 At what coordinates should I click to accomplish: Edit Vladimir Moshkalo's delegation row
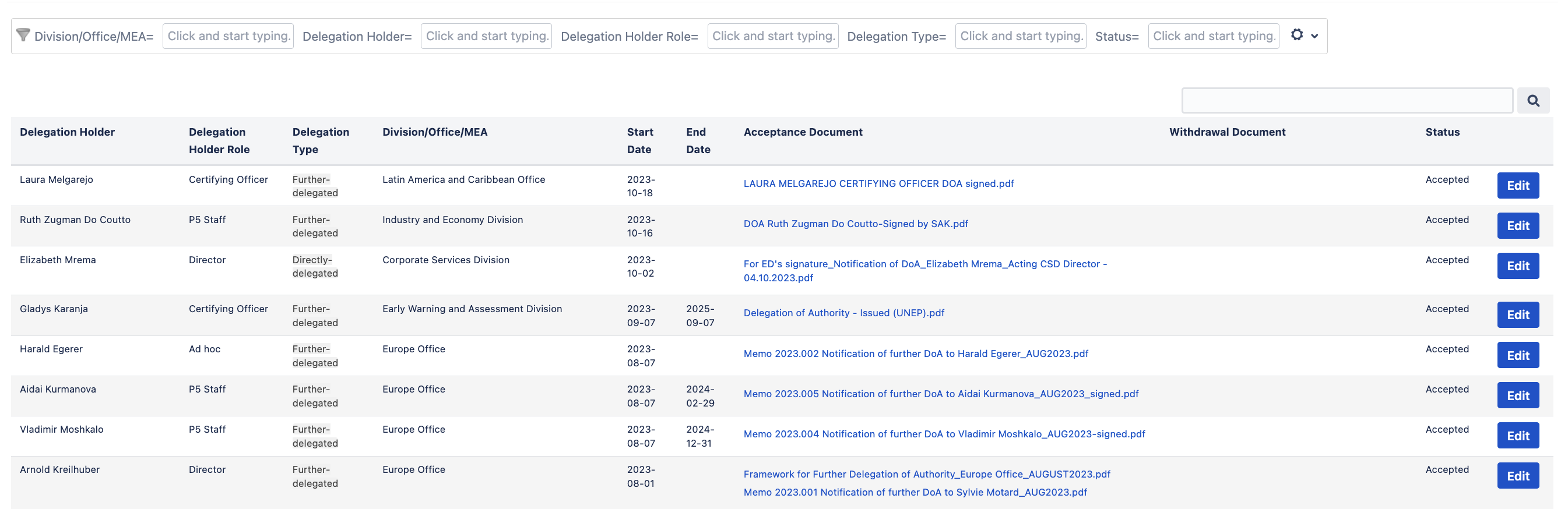pyautogui.click(x=1518, y=436)
